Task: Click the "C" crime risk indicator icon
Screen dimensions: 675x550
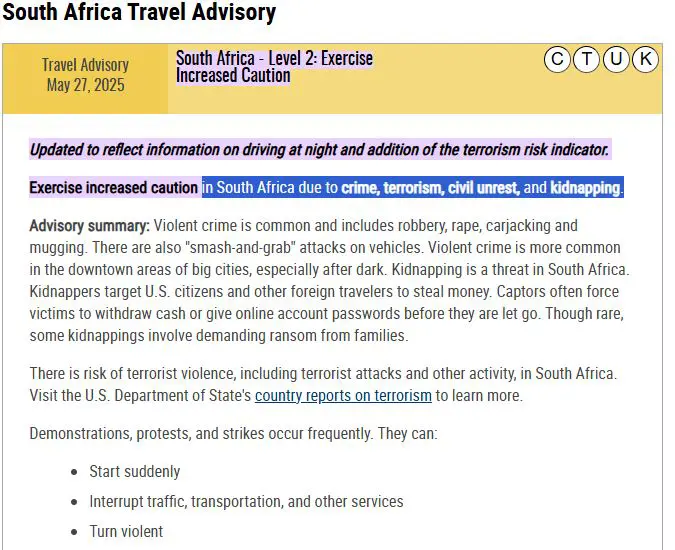Action: [x=557, y=60]
